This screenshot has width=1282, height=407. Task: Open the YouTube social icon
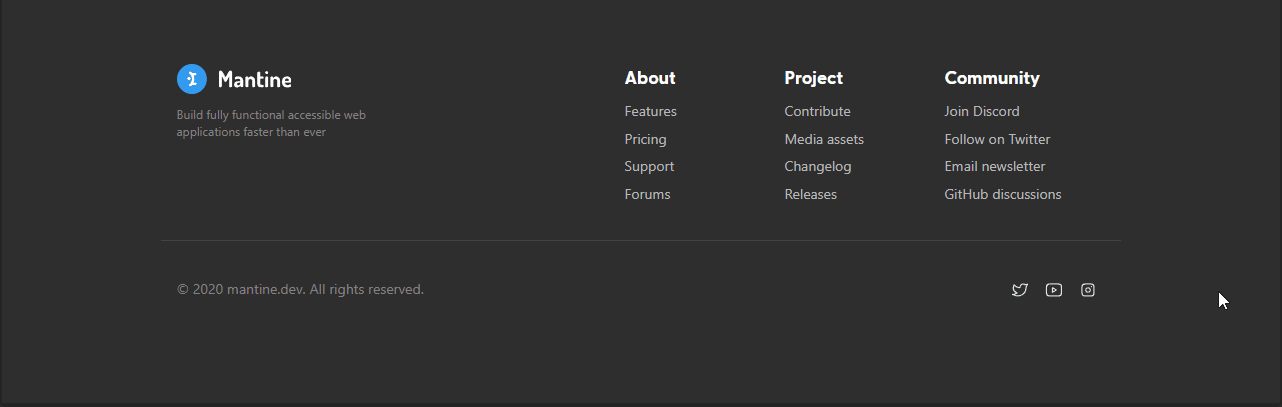coord(1054,290)
